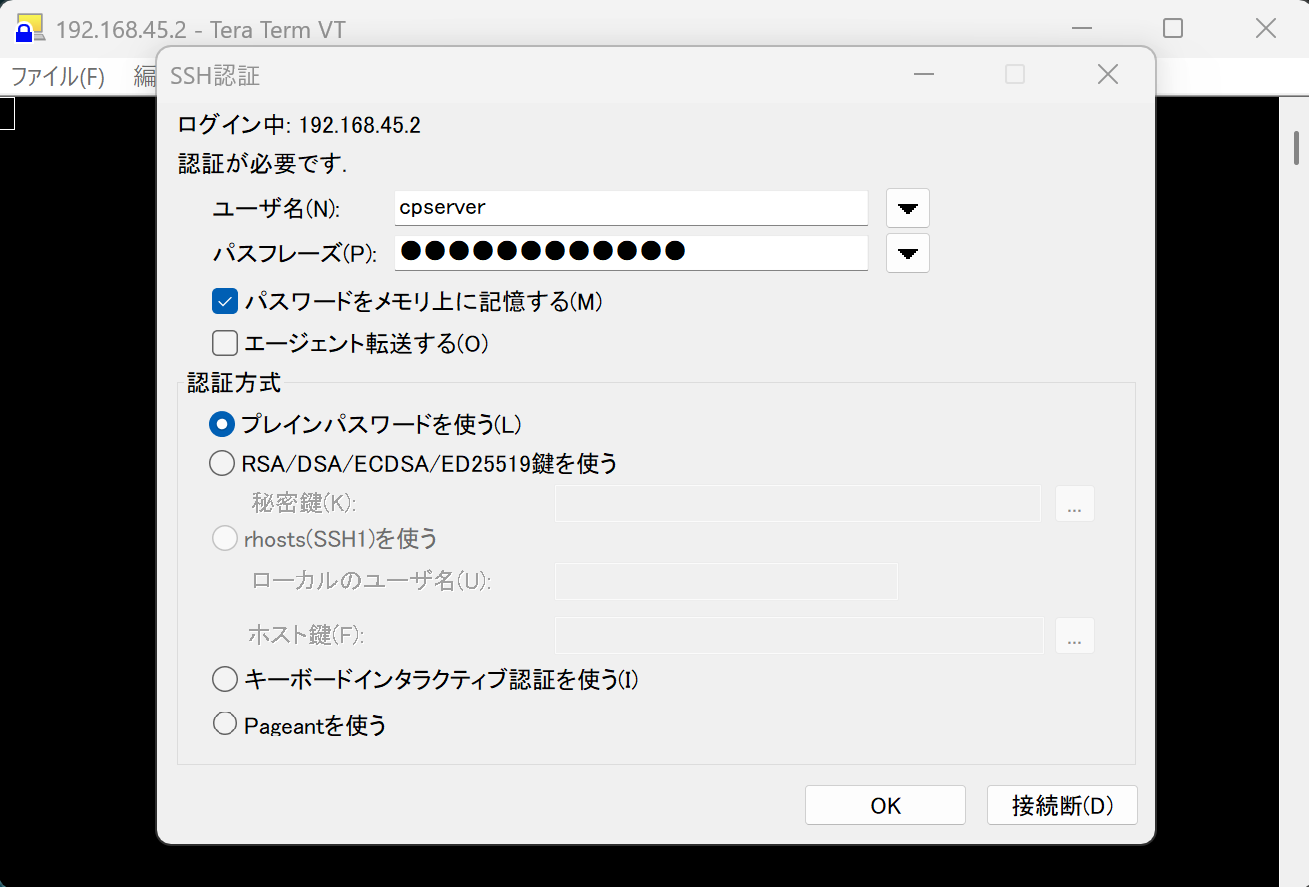Click the OK button
This screenshot has width=1309, height=887.
[x=885, y=805]
